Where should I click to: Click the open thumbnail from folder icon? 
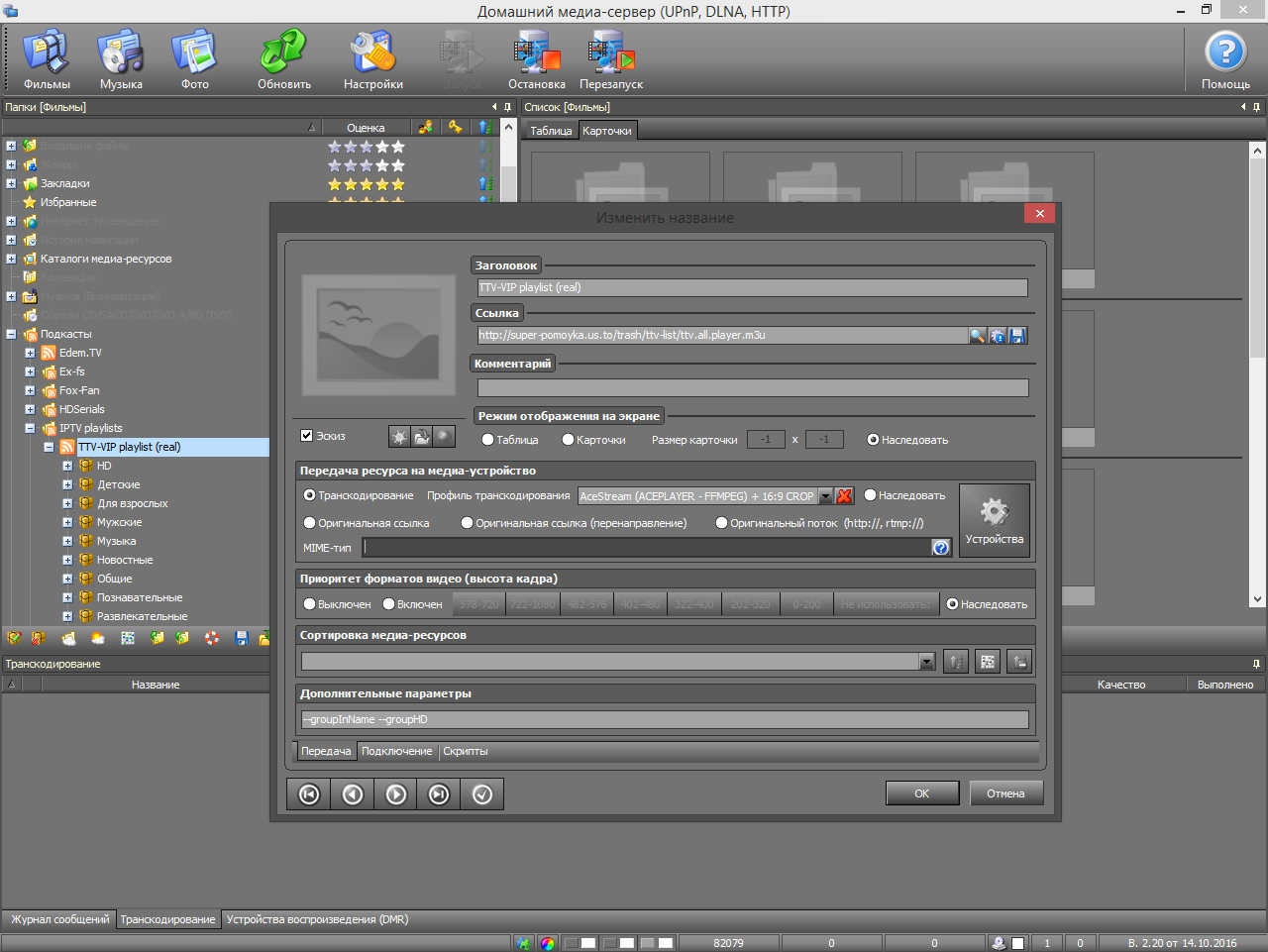coord(421,437)
